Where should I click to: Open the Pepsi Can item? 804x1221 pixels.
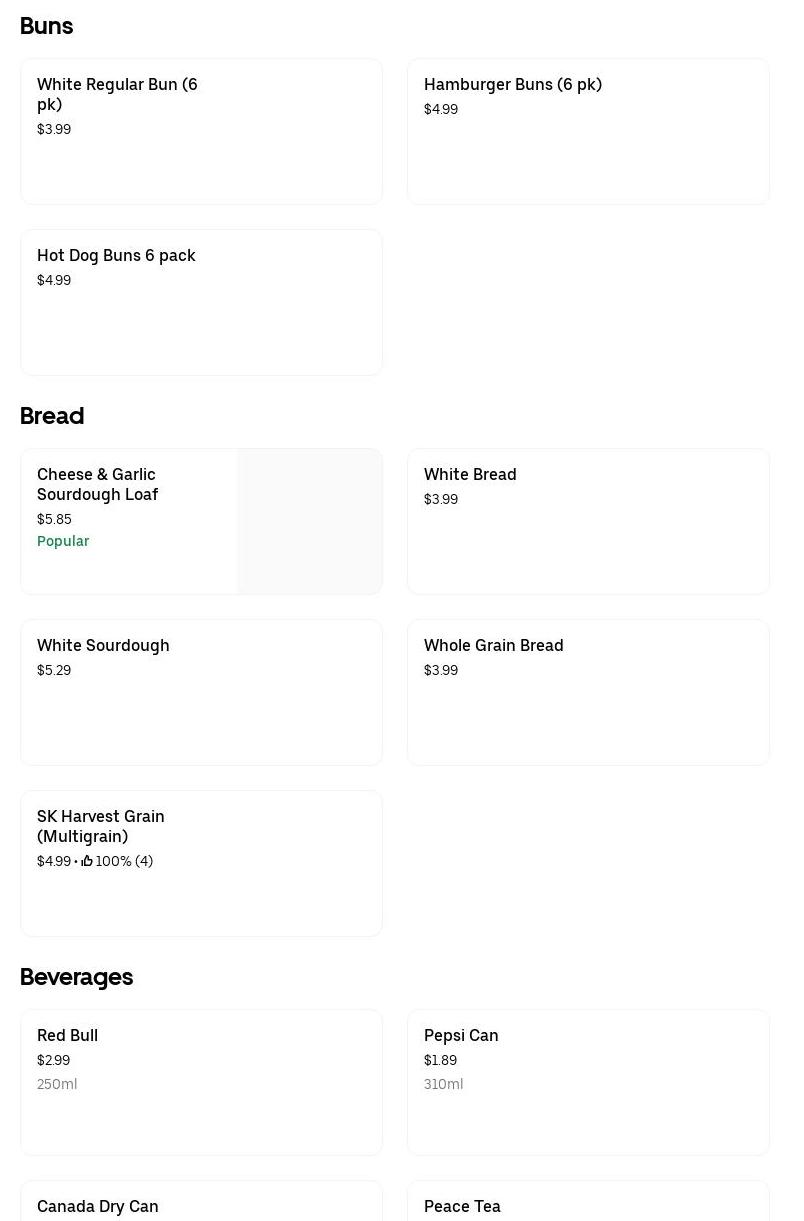[x=588, y=1082]
